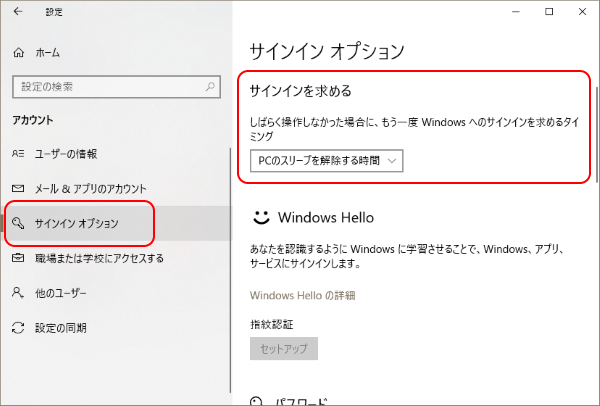This screenshot has width=600, height=406.
Task: Click the アカウント sidebar heading
Action: (x=33, y=120)
